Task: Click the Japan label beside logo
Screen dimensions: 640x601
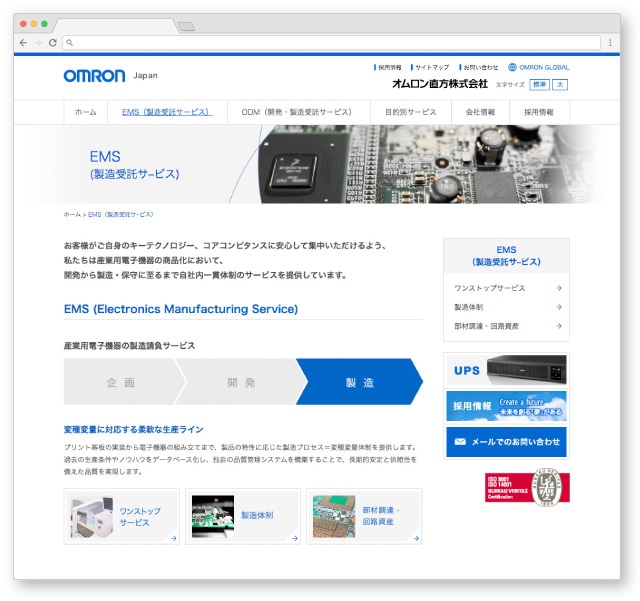Action: pyautogui.click(x=145, y=76)
